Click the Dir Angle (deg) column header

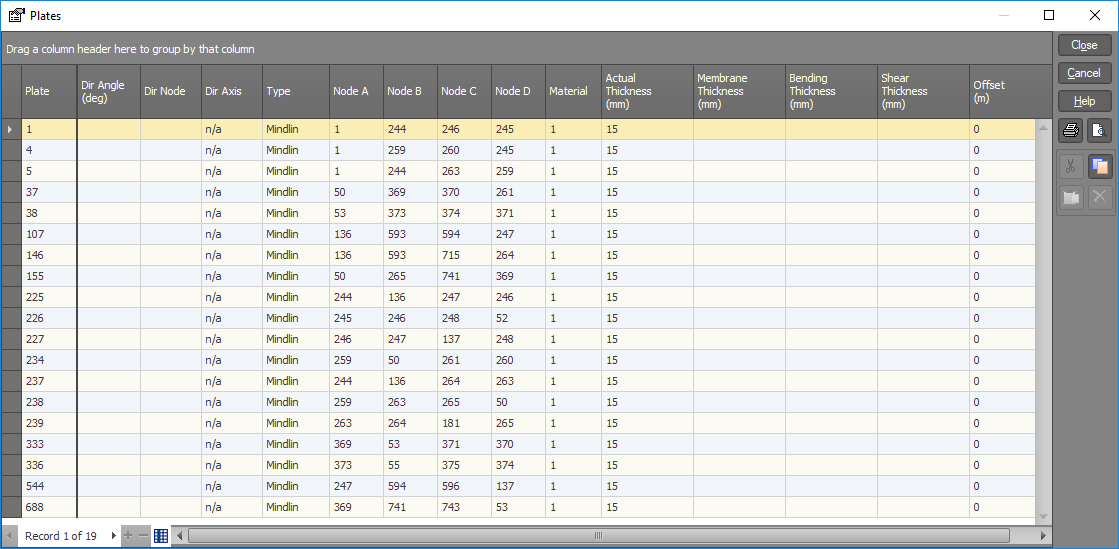click(108, 91)
